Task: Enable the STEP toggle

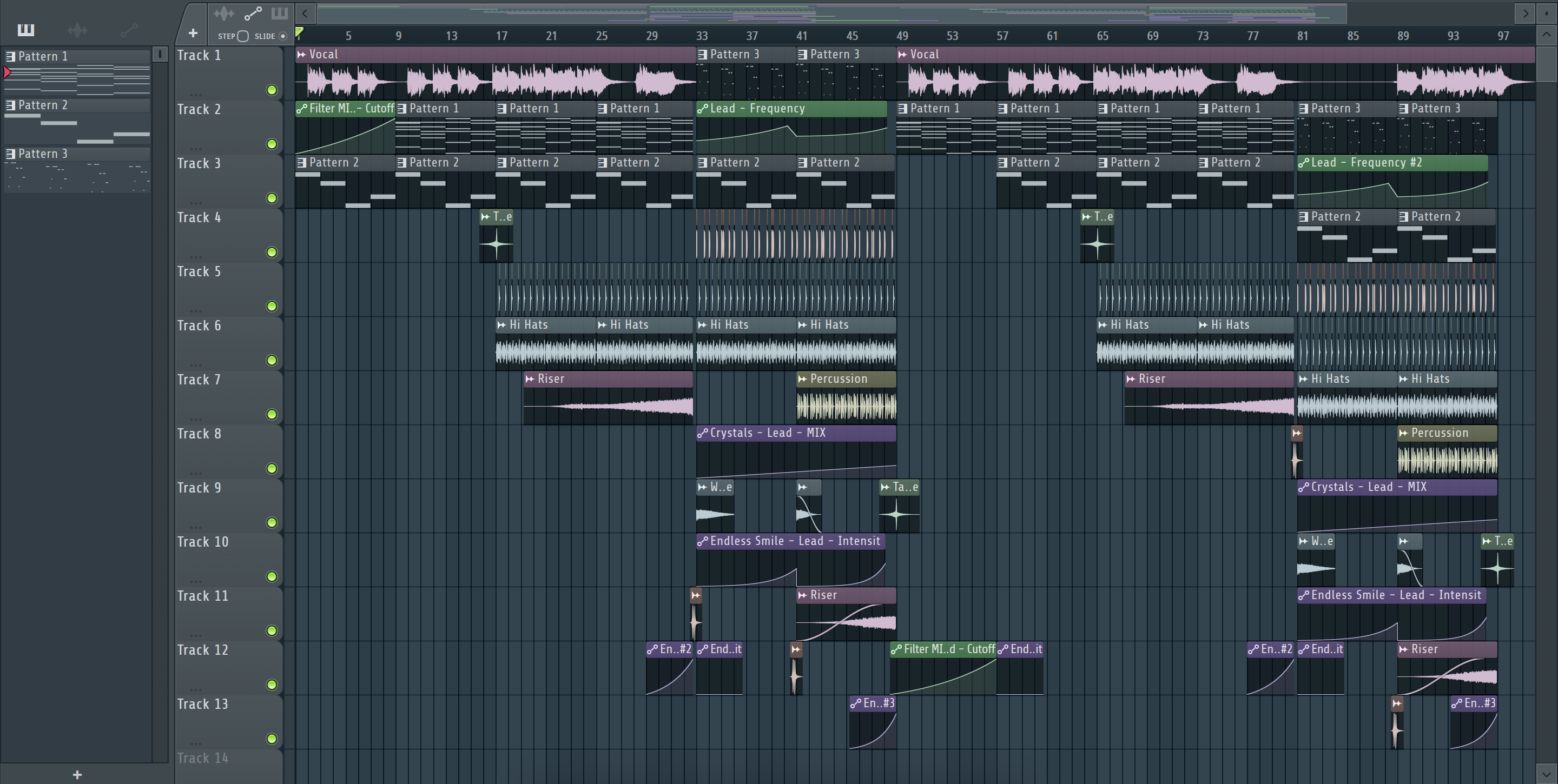Action: (x=242, y=36)
